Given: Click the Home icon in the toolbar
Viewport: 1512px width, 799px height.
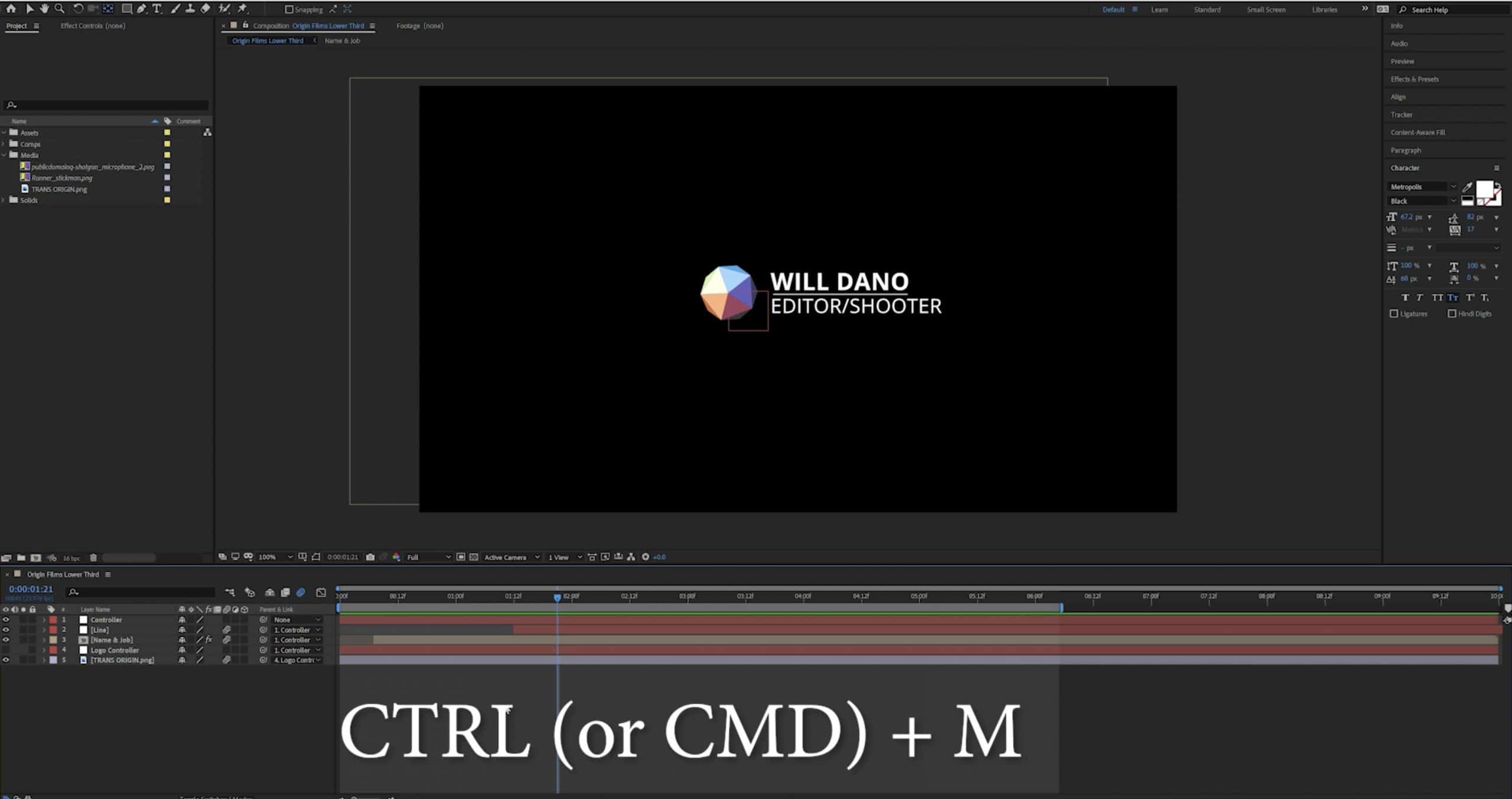Looking at the screenshot, I should pyautogui.click(x=11, y=9).
